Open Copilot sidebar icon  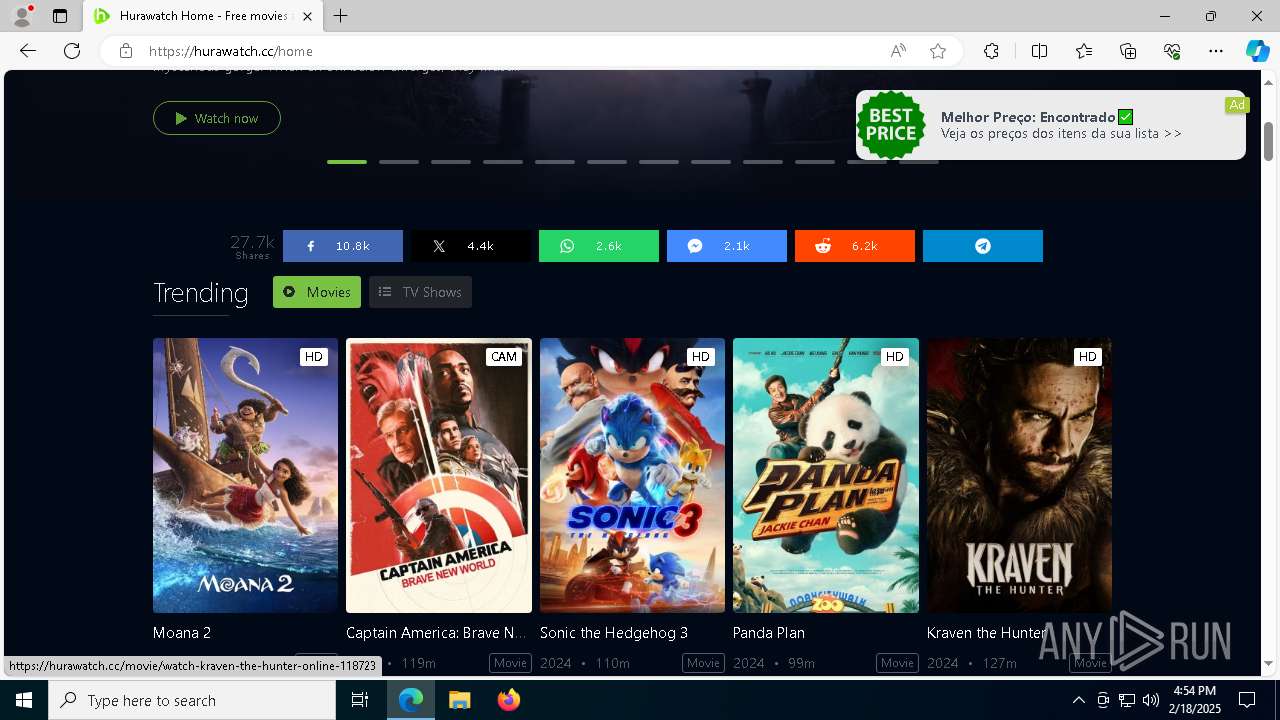tap(1257, 51)
